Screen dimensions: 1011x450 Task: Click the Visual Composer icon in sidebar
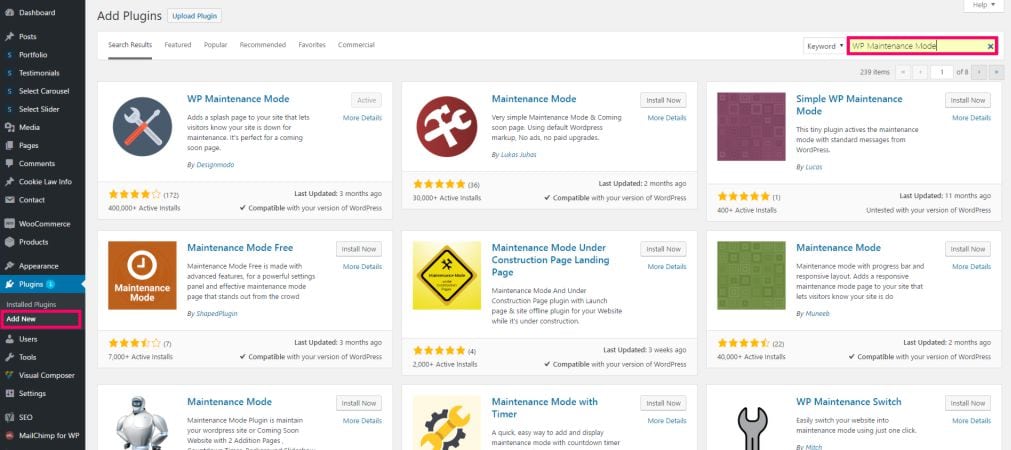(x=9, y=375)
